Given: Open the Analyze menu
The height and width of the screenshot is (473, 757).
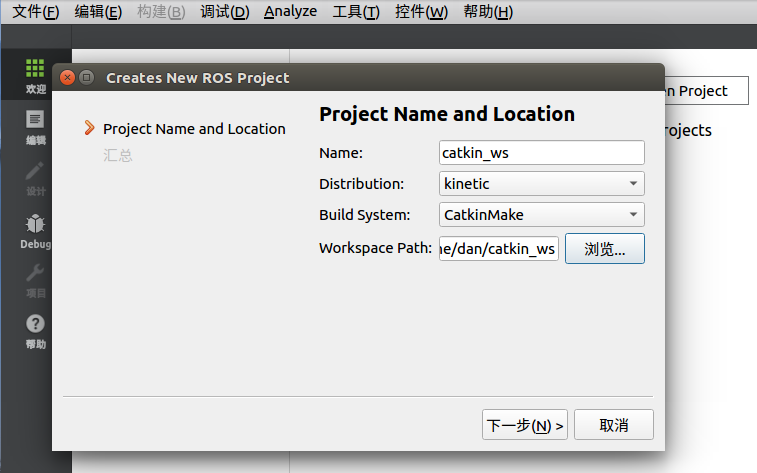Looking at the screenshot, I should coord(291,12).
